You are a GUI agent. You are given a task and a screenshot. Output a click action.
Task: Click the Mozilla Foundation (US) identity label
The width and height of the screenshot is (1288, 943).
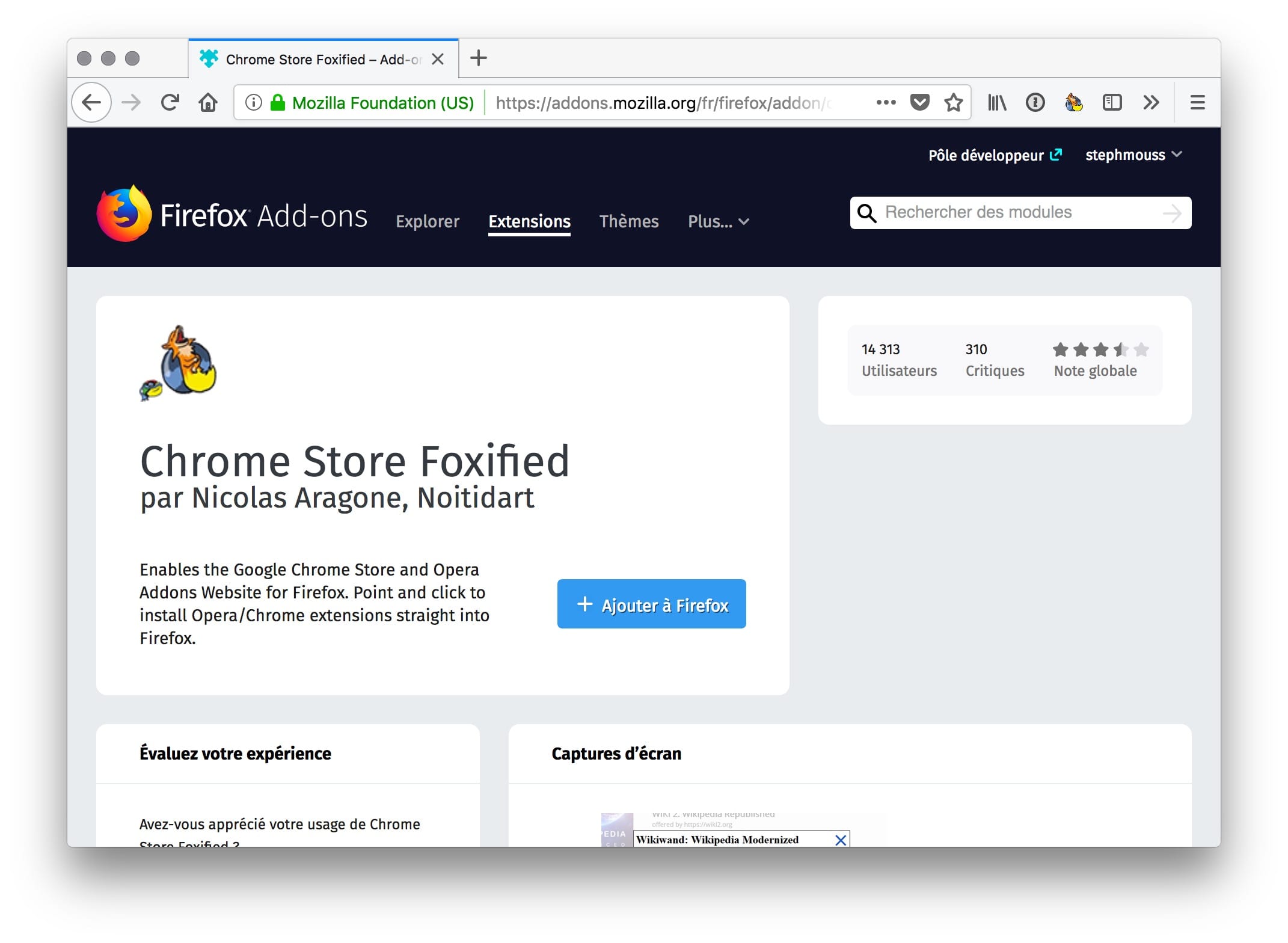(x=383, y=103)
